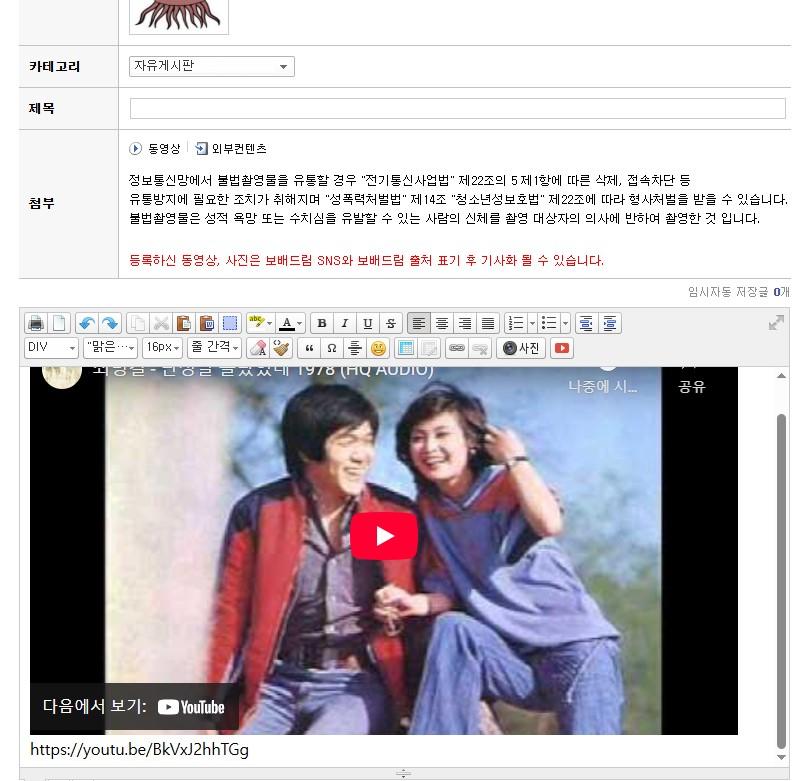Viewport: 799px width, 781px height.
Task: Open the font family dropdown
Action: [110, 347]
